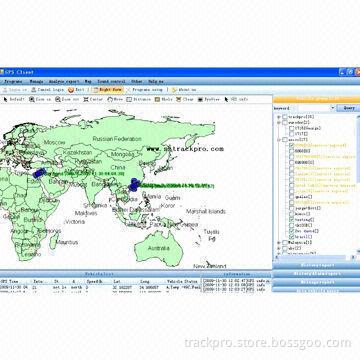Viewport: 360px width, 360px height.
Task: Click the blue vehicle marker near Egypt
Action: (x=40, y=173)
